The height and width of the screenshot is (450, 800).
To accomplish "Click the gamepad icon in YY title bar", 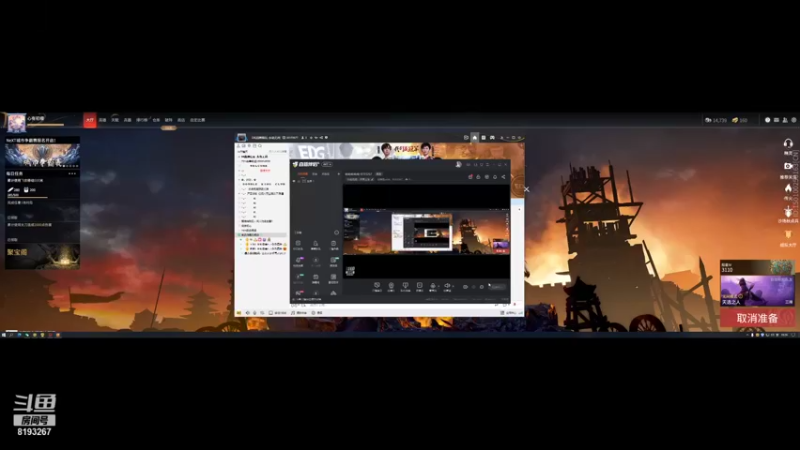I will point(492,138).
